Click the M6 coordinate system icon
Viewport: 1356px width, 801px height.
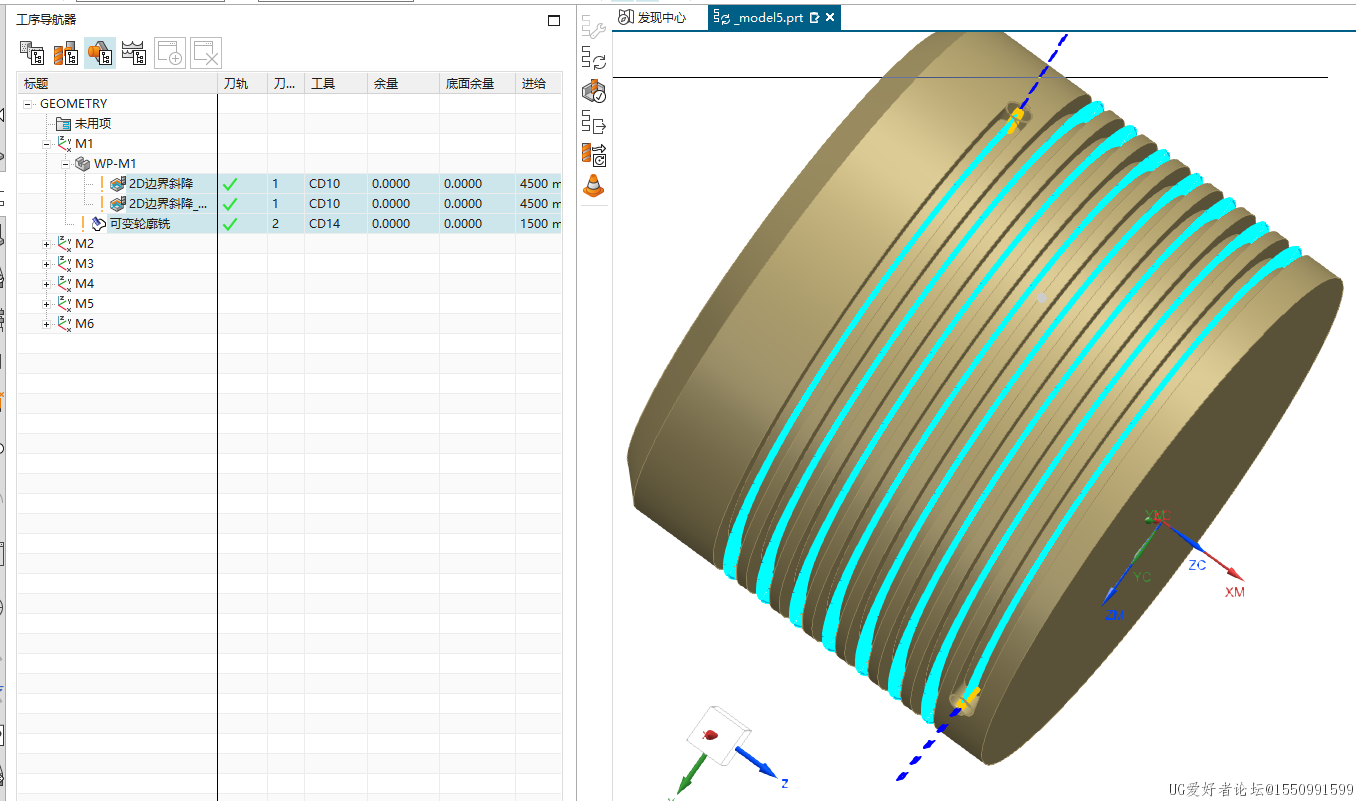pos(65,324)
